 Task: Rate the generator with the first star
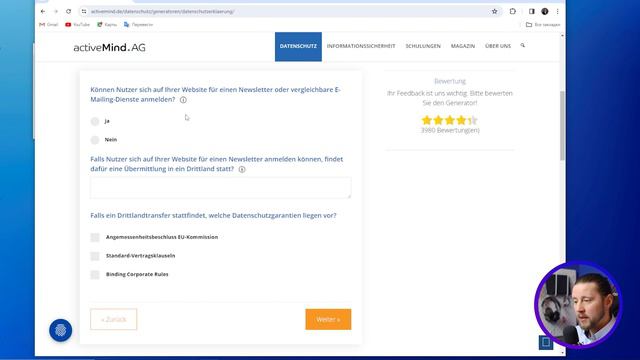pos(427,120)
